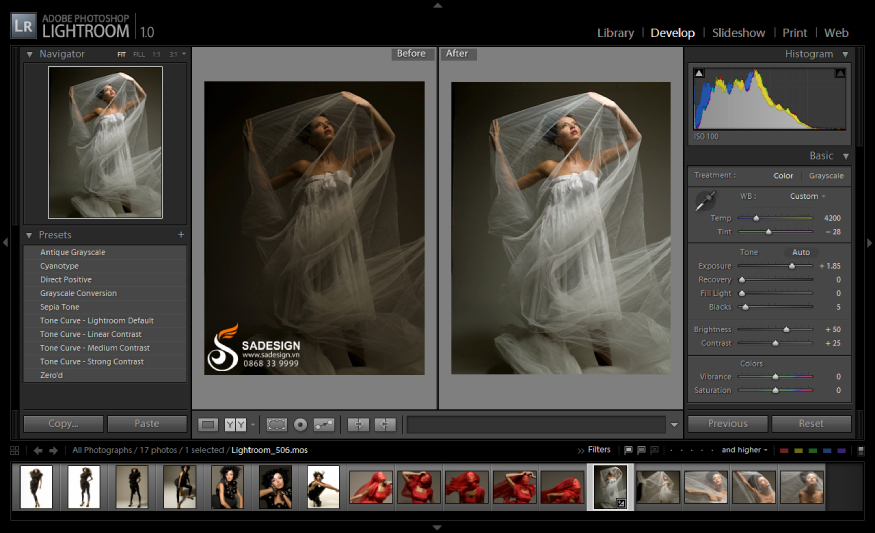Choose Grayscale treatment

click(x=826, y=175)
